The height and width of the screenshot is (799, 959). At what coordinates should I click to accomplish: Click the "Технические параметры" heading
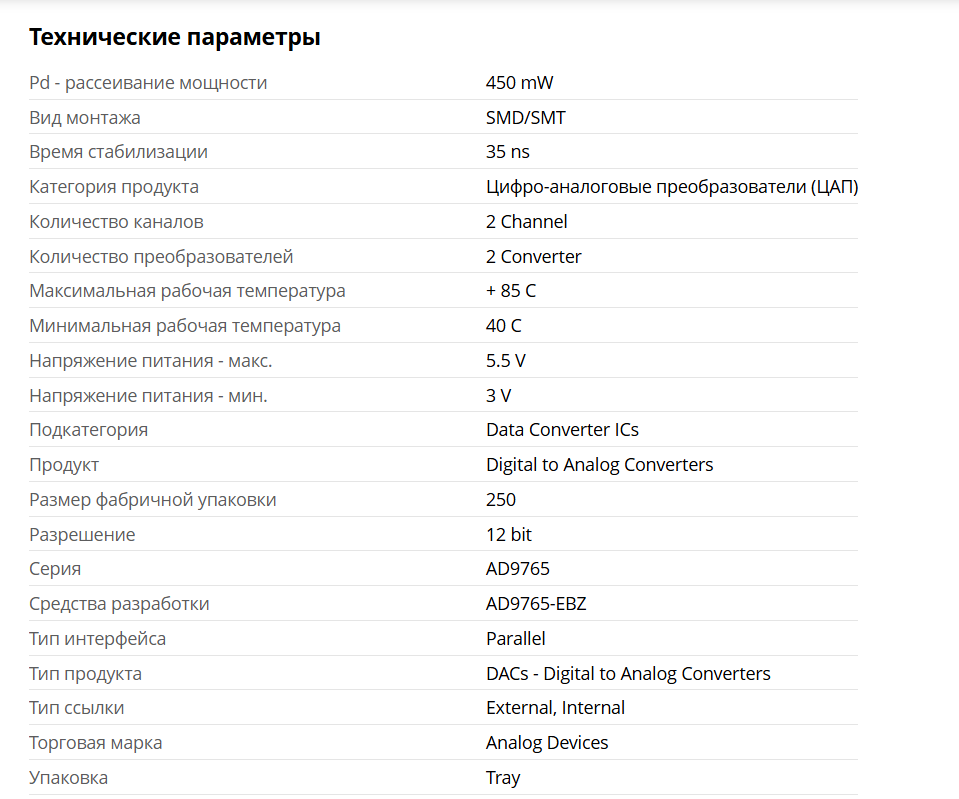175,38
